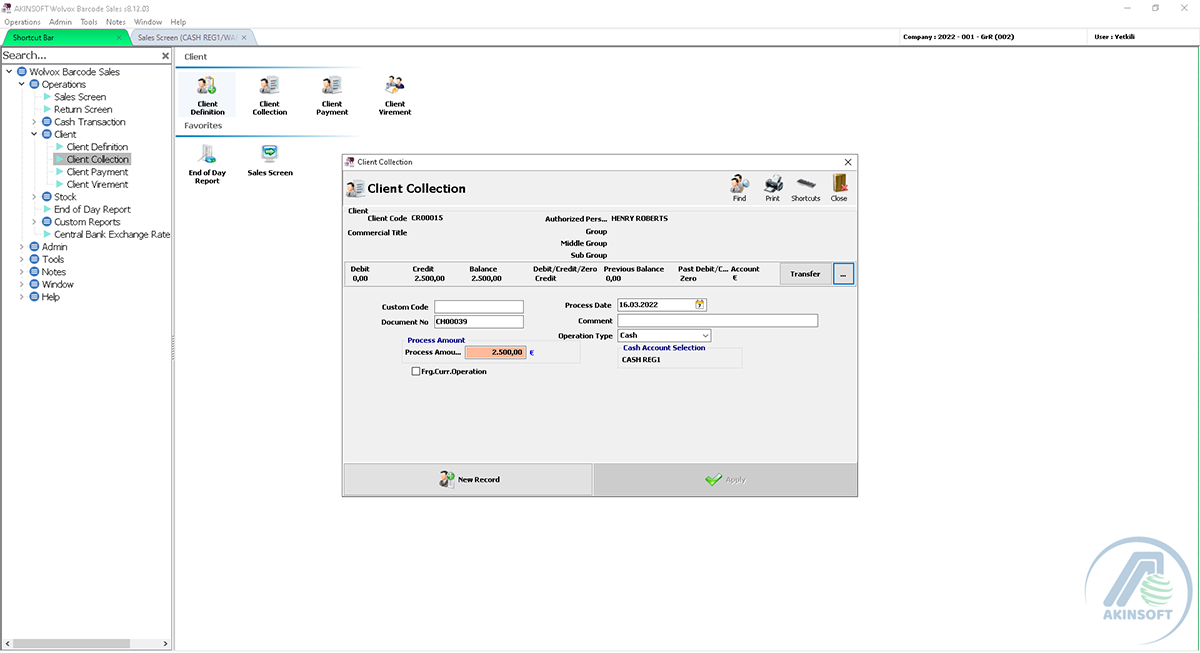Screen dimensions: 1200x653
Task: Collapse the Client tree node
Action: pos(34,134)
